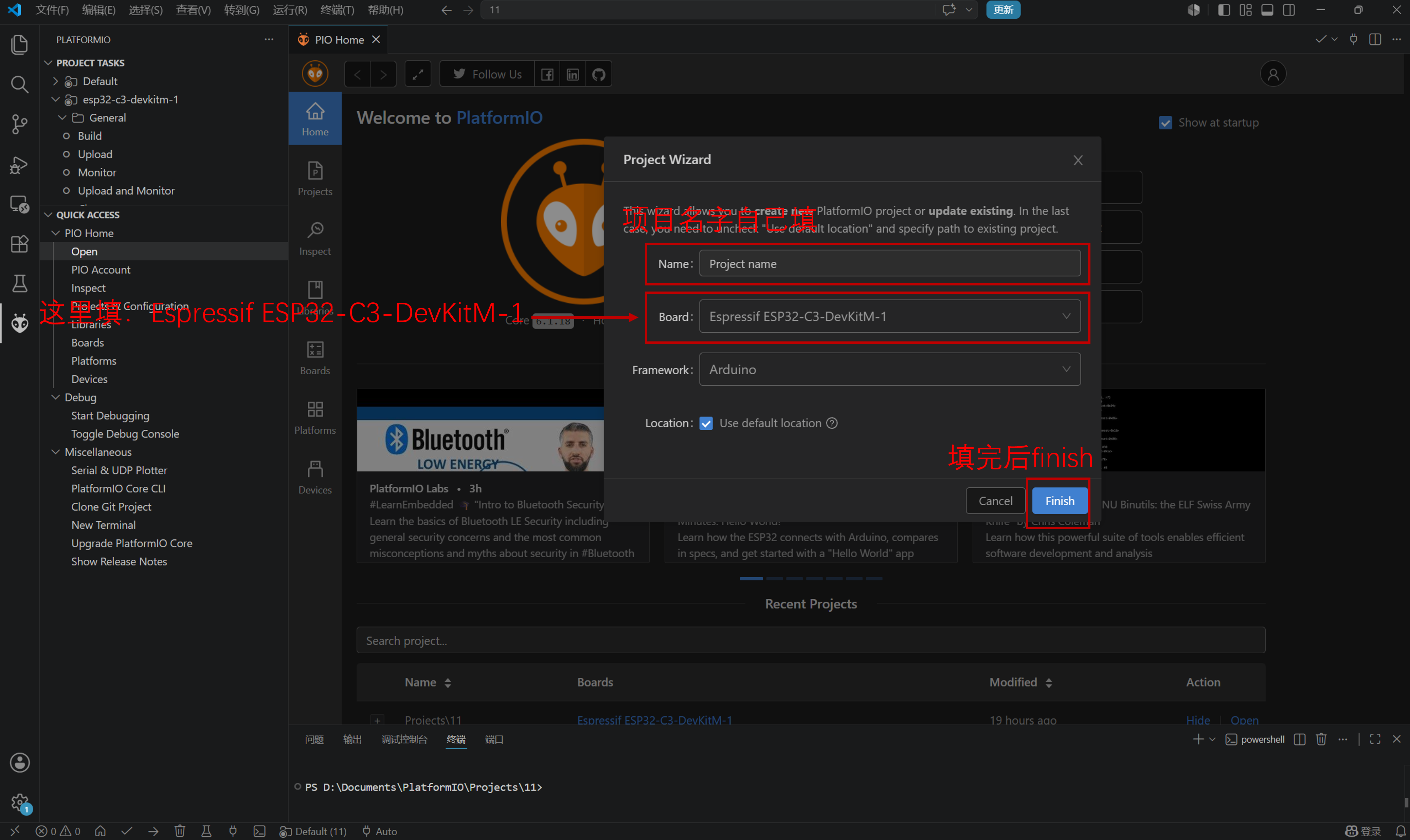The width and height of the screenshot is (1410, 840).
Task: Click the Home icon in PIO Home sidebar
Action: tap(315, 118)
